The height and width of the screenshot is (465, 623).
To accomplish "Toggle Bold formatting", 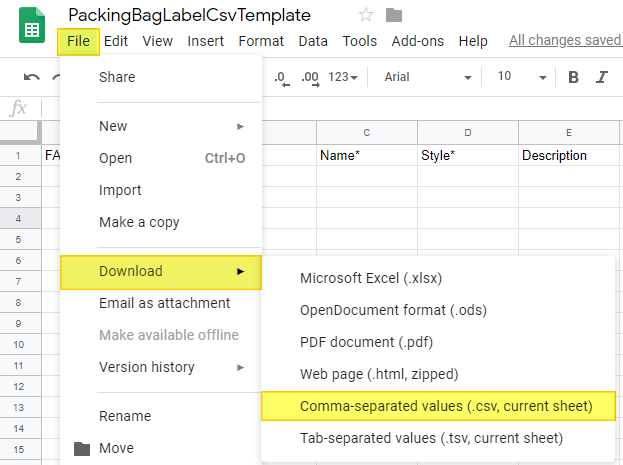I will (x=573, y=77).
